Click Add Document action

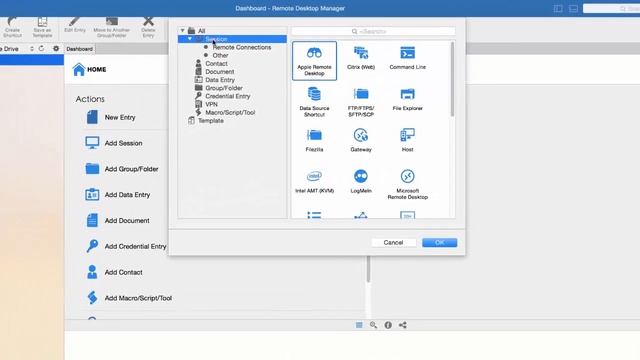(127, 220)
